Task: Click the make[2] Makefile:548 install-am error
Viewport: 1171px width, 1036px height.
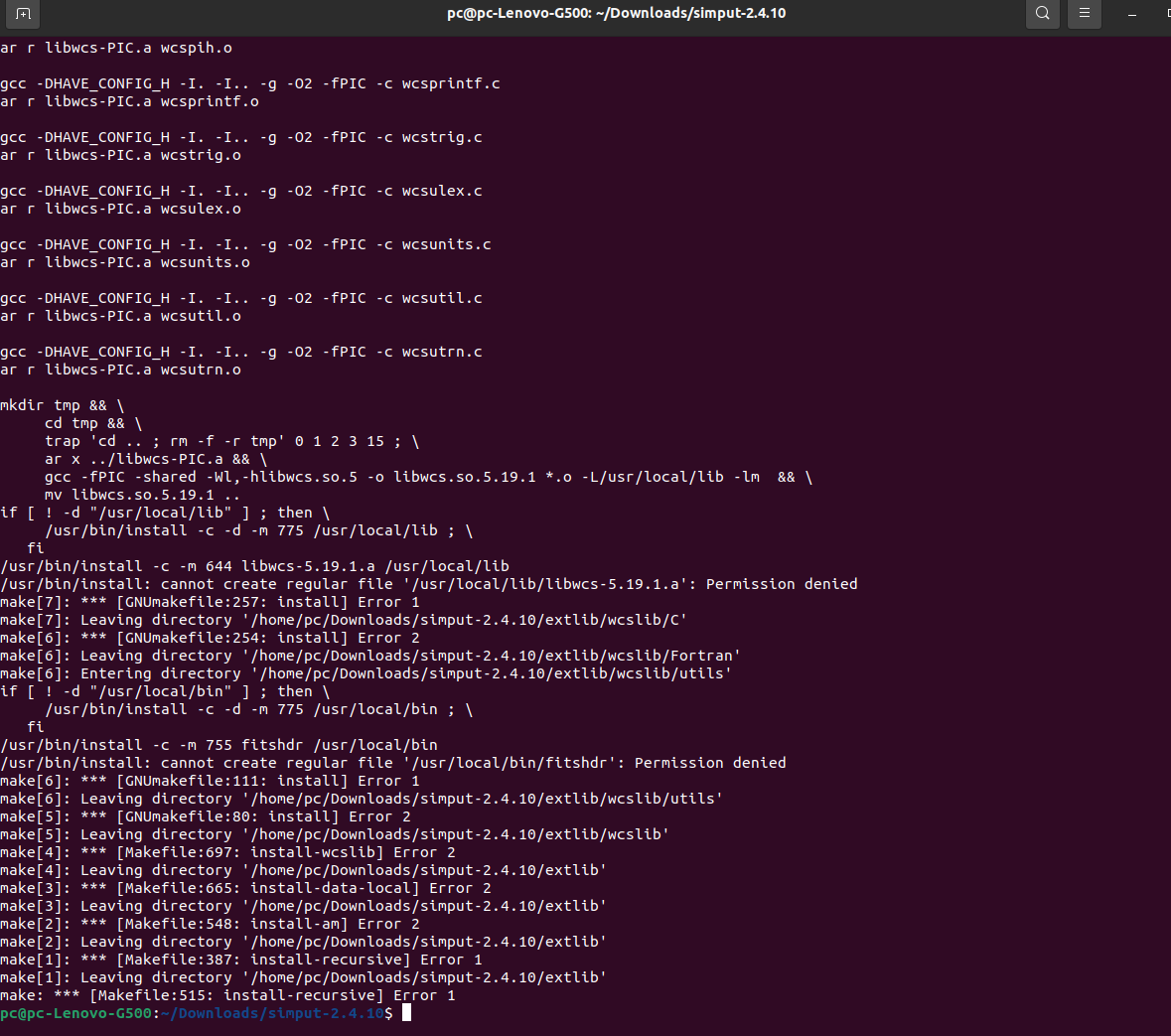Action: [210, 924]
